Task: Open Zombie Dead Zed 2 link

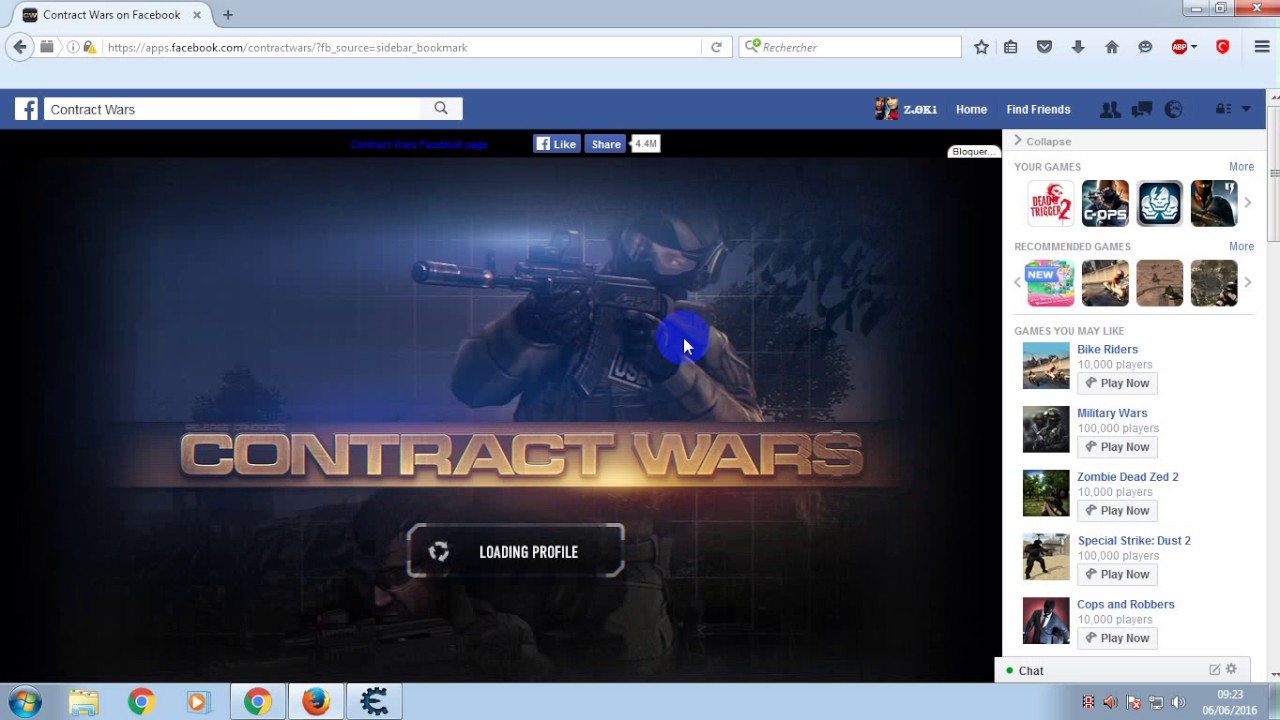Action: pyautogui.click(x=1128, y=477)
